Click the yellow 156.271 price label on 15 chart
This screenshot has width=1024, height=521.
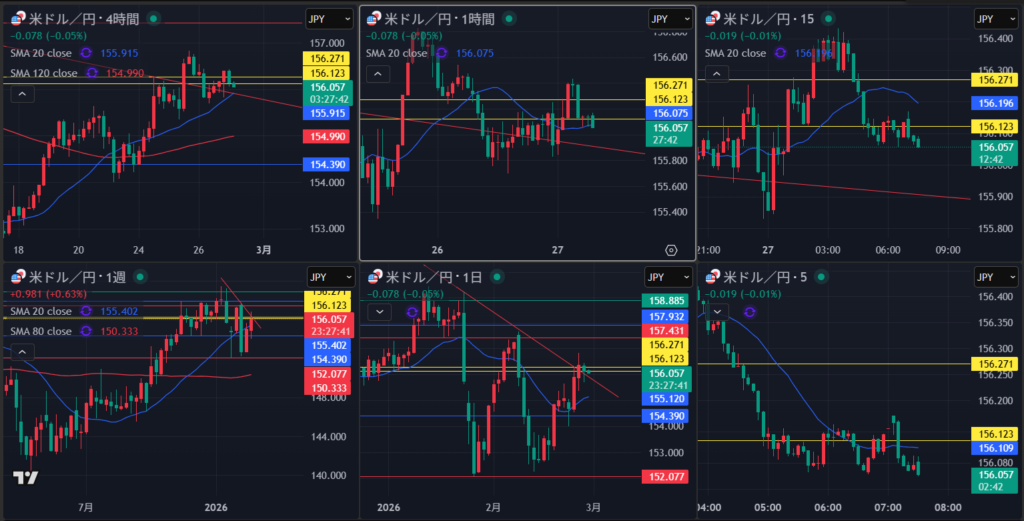(x=996, y=80)
